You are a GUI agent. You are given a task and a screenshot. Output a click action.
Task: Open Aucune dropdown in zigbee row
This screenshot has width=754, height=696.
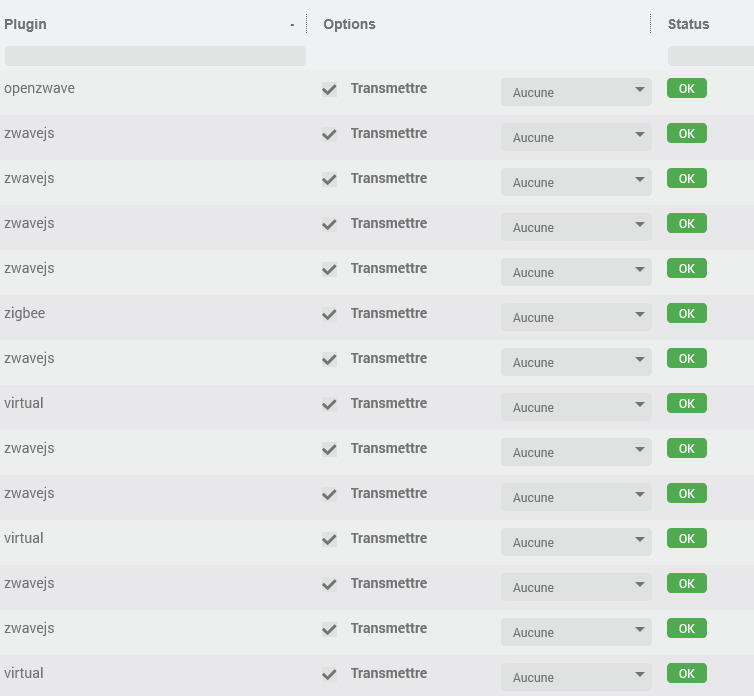pyautogui.click(x=576, y=317)
